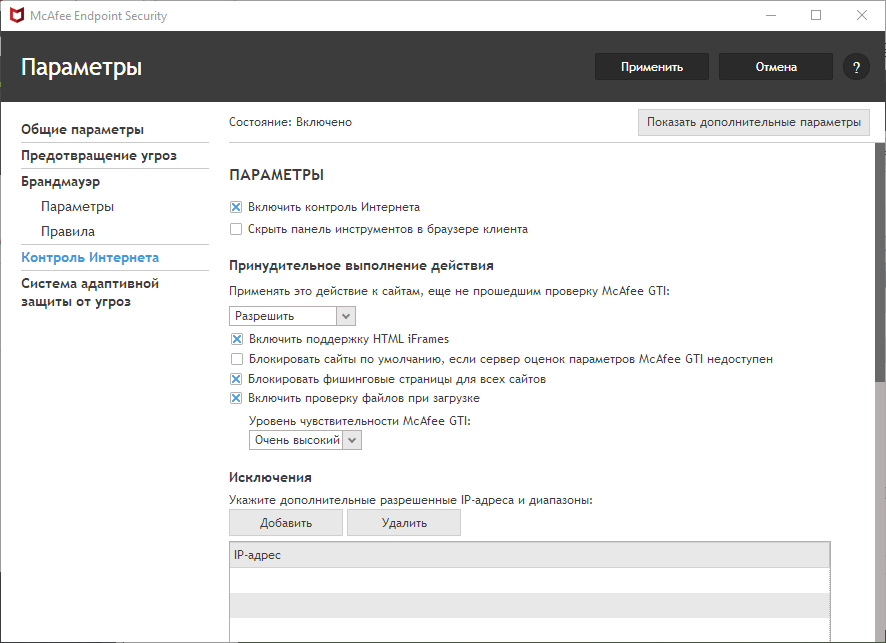The image size is (886, 643).
Task: Open help with the question mark icon
Action: click(x=856, y=67)
